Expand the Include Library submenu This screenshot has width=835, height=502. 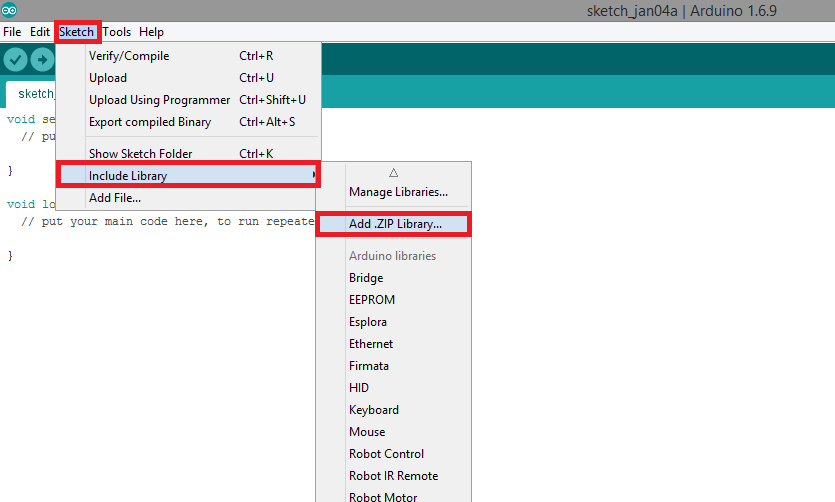[189, 175]
